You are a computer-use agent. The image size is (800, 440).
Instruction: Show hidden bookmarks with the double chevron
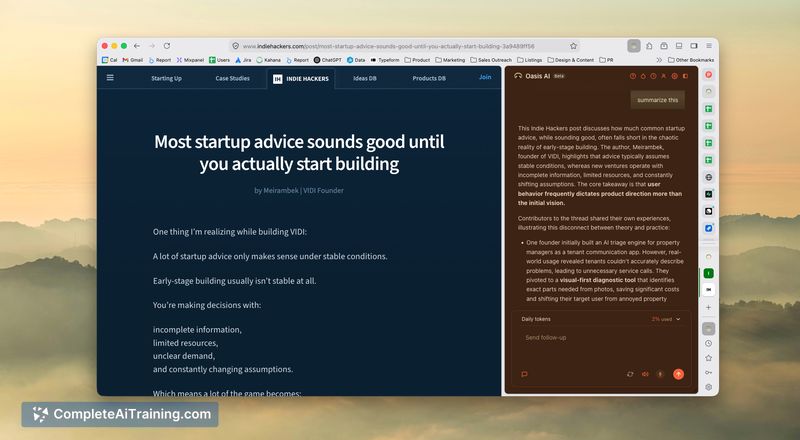click(659, 60)
